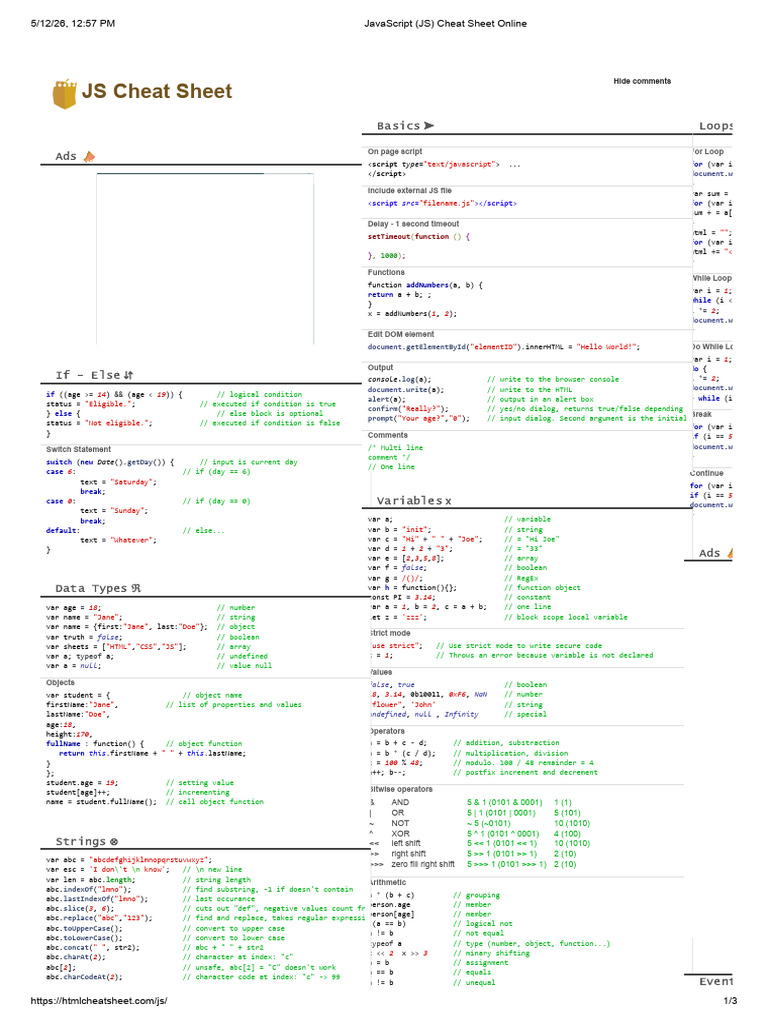Click the console.log(a); code line
768x1024 pixels.
[399, 379]
